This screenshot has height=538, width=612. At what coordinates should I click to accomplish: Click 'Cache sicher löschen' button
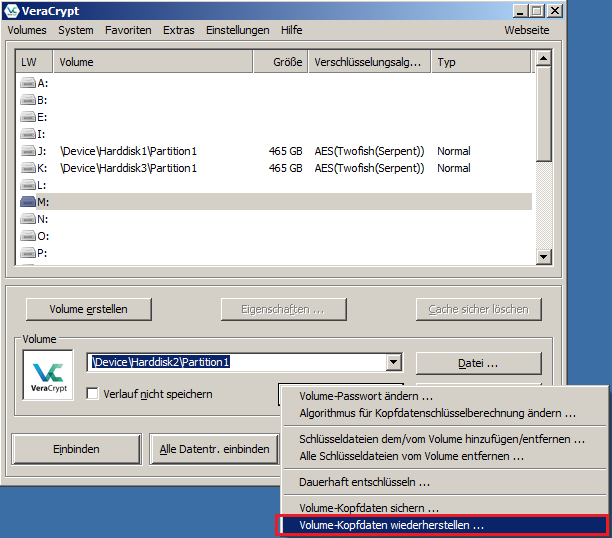479,309
